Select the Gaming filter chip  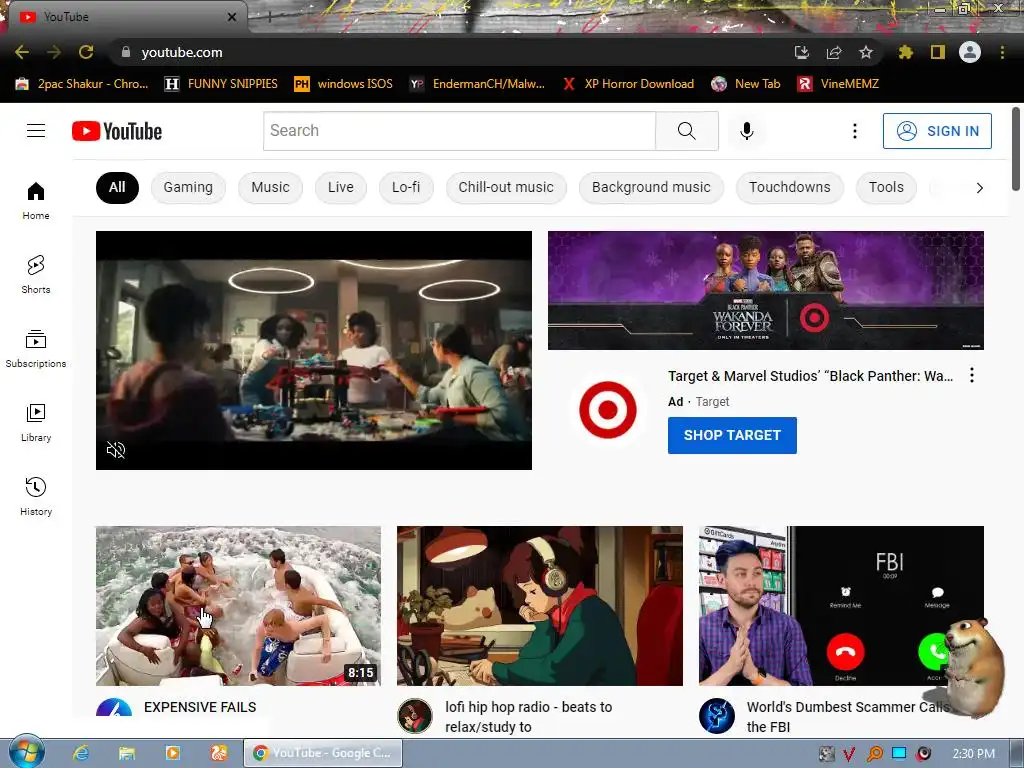pyautogui.click(x=188, y=187)
